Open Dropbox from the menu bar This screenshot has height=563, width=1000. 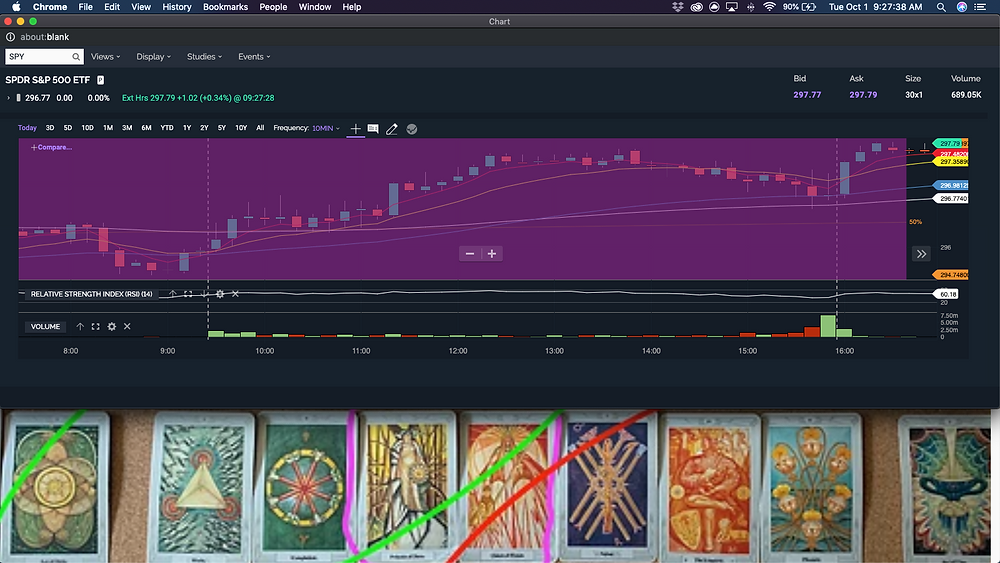click(678, 7)
